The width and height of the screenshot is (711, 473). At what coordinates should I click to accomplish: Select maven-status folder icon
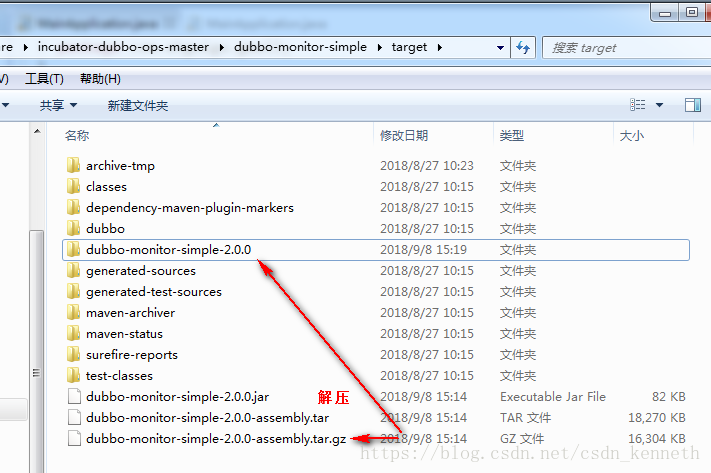[73, 334]
